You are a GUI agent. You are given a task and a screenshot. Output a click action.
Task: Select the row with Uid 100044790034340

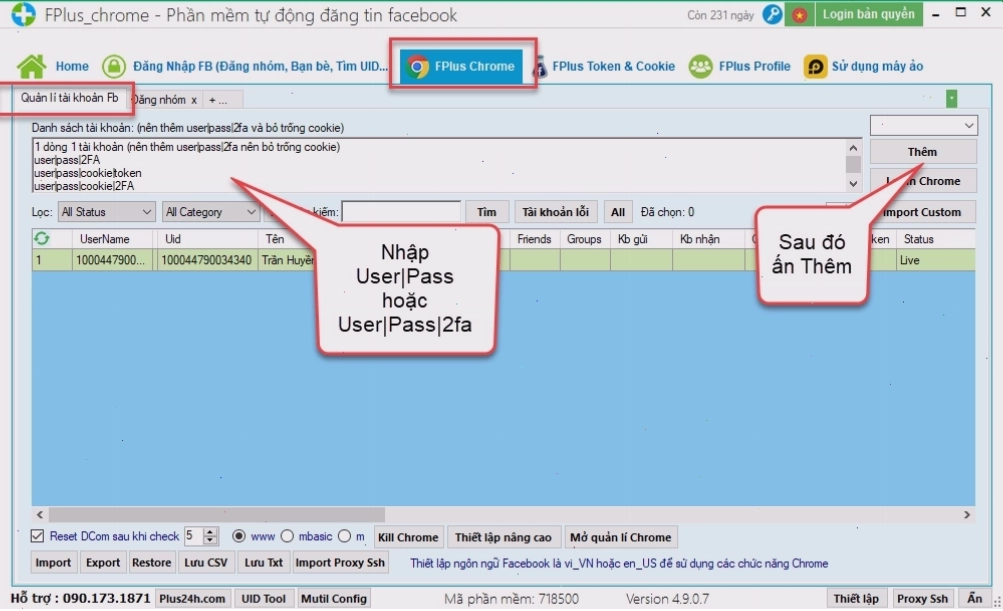503,260
